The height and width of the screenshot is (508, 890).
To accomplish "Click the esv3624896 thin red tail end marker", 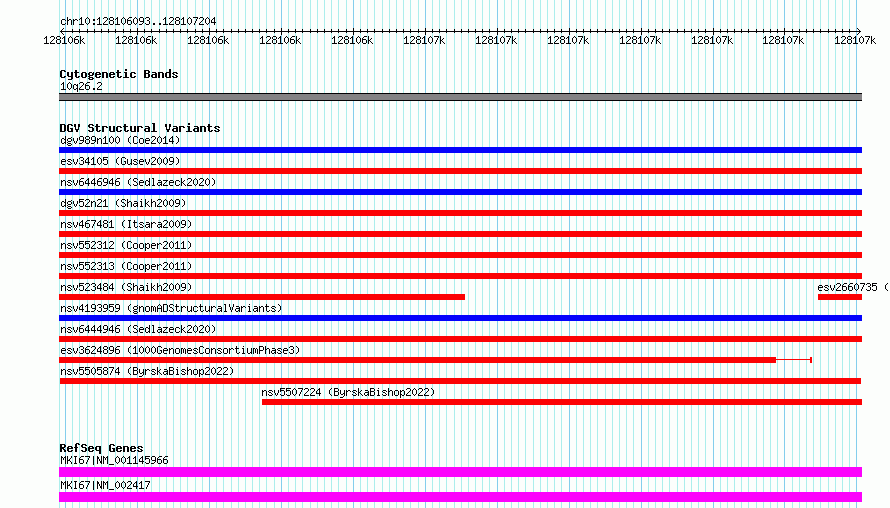I will tap(811, 360).
